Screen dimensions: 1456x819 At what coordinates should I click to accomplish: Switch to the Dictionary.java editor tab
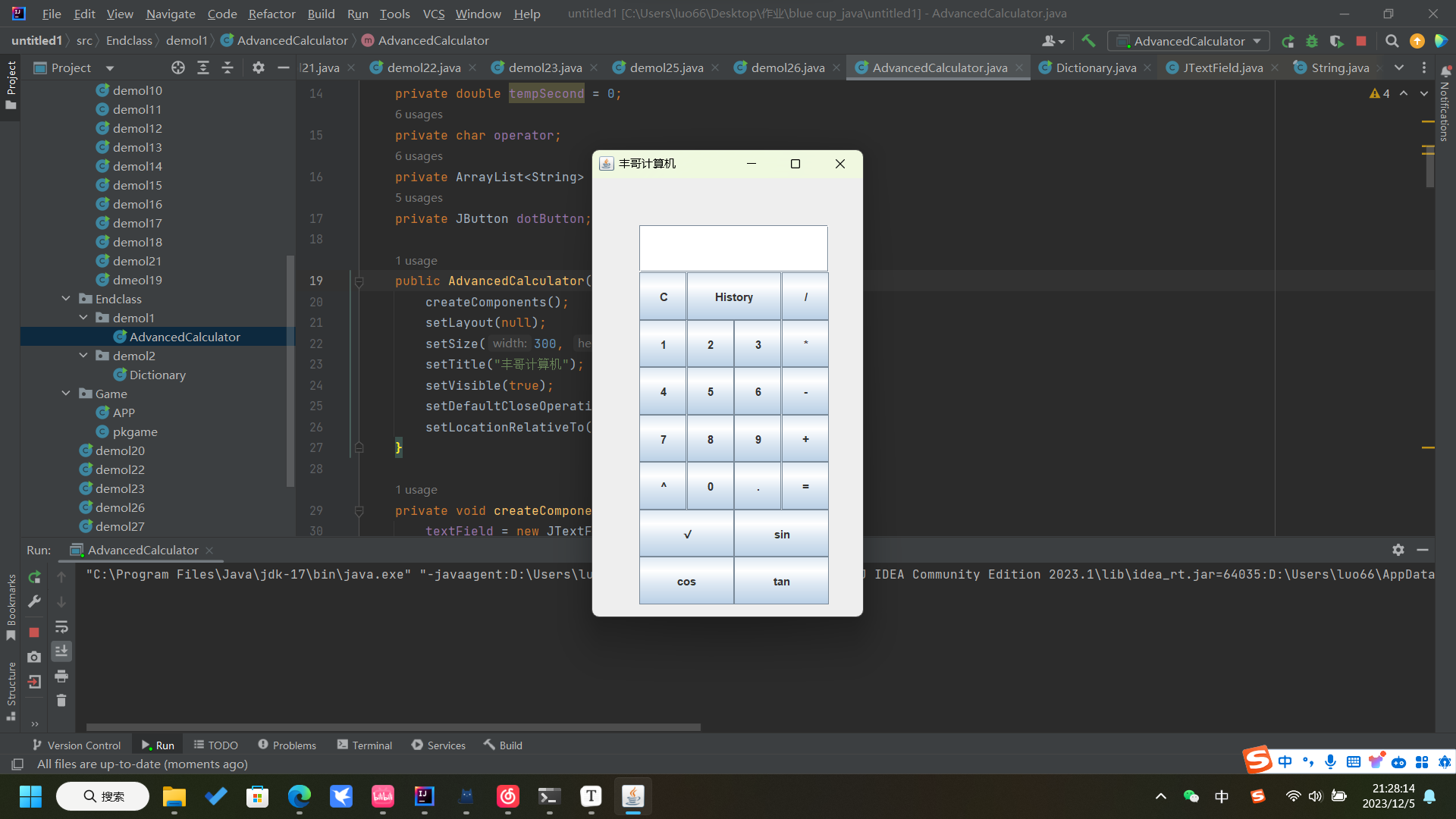click(1095, 68)
